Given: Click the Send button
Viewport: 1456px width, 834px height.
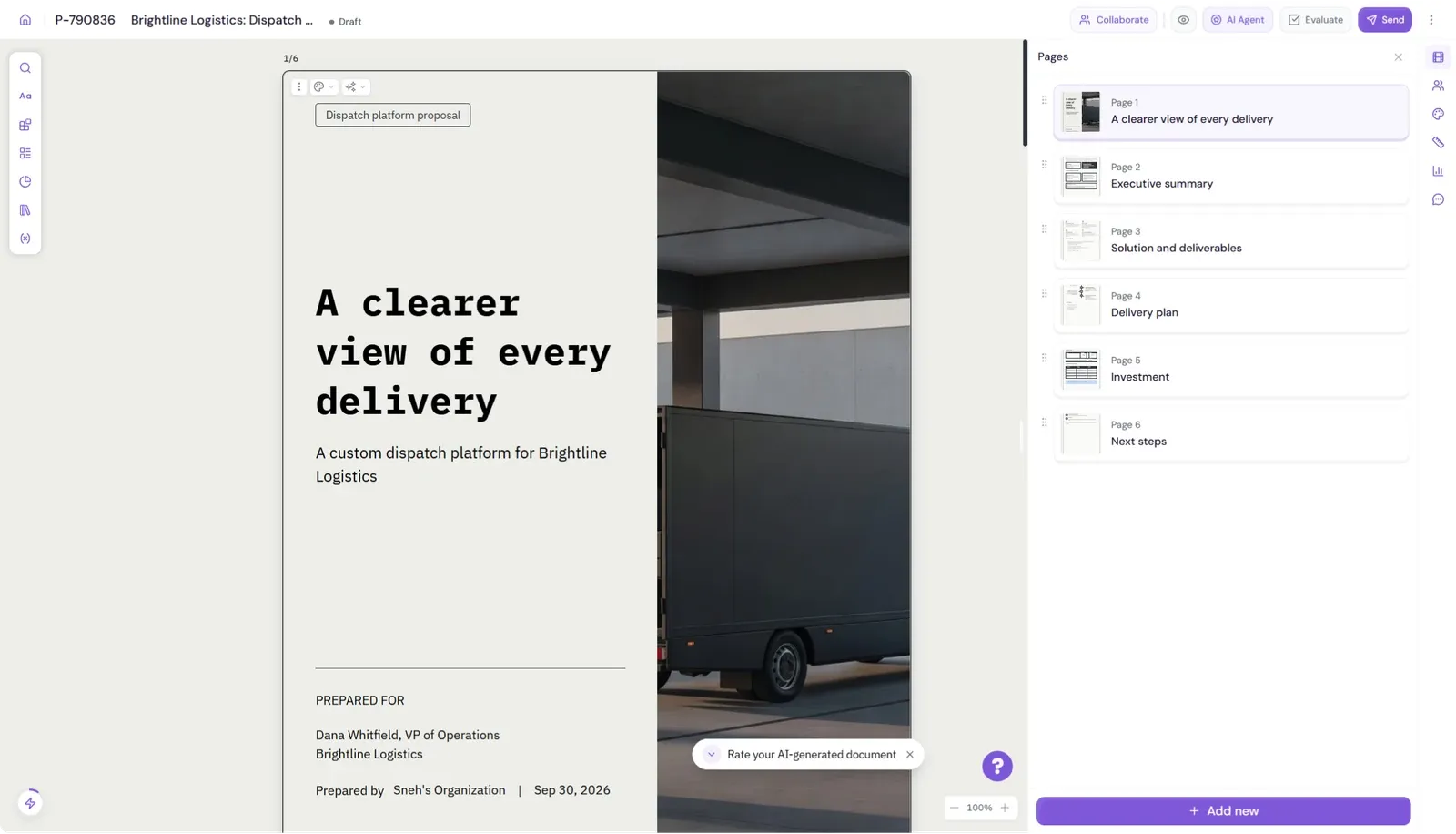Looking at the screenshot, I should tap(1384, 20).
